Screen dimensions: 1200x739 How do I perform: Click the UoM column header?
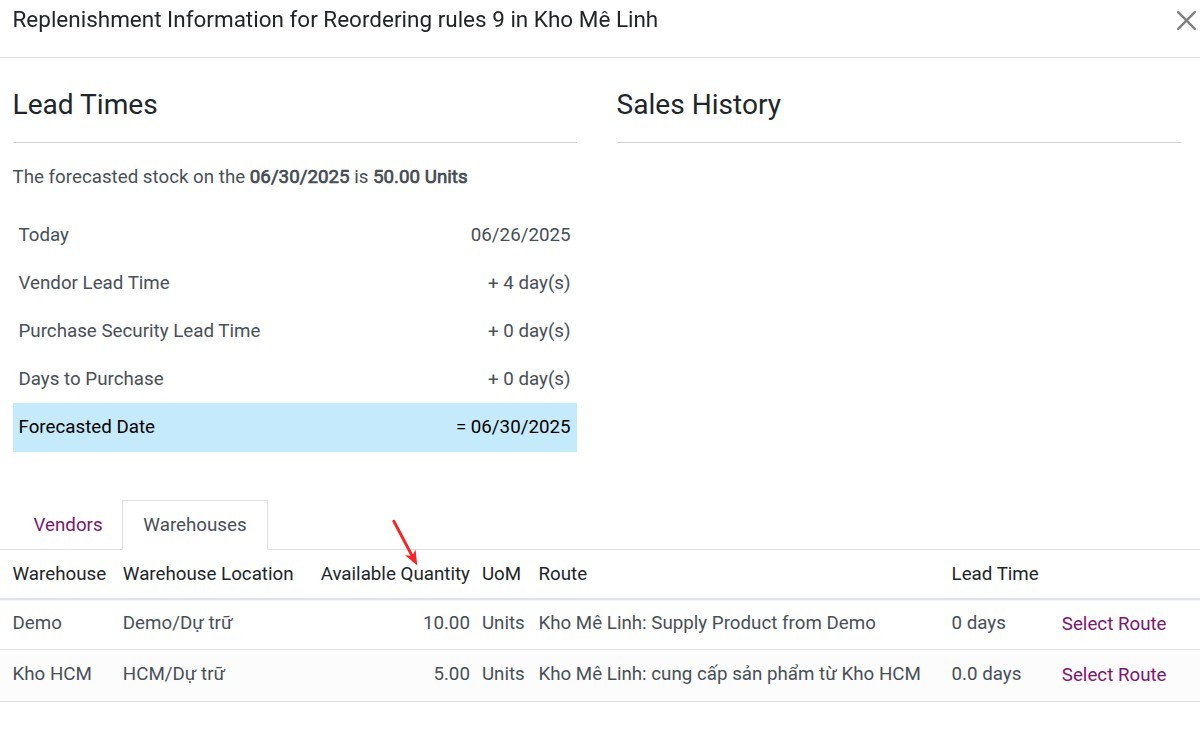click(x=501, y=574)
